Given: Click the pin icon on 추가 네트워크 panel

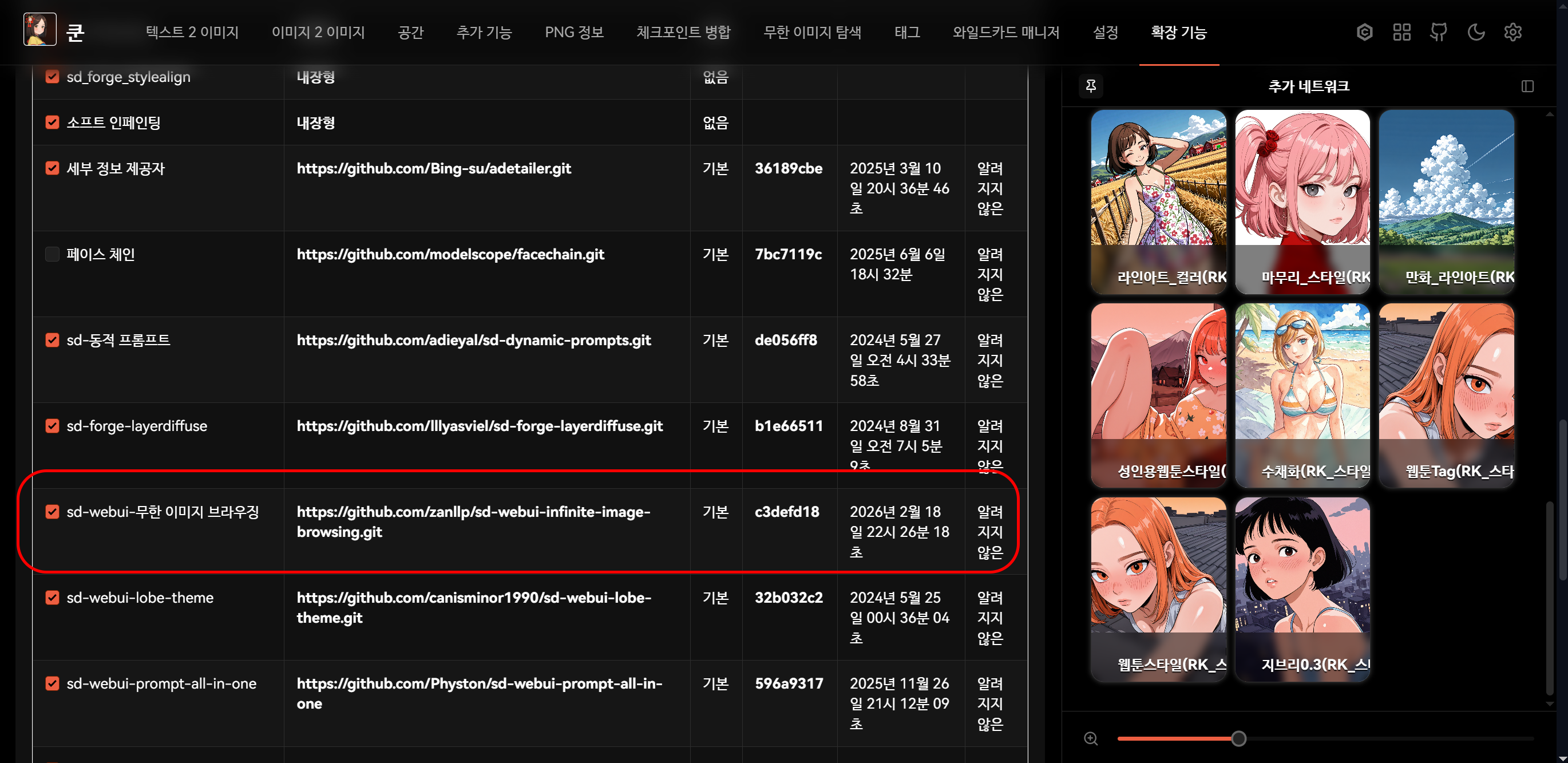Looking at the screenshot, I should tap(1091, 86).
